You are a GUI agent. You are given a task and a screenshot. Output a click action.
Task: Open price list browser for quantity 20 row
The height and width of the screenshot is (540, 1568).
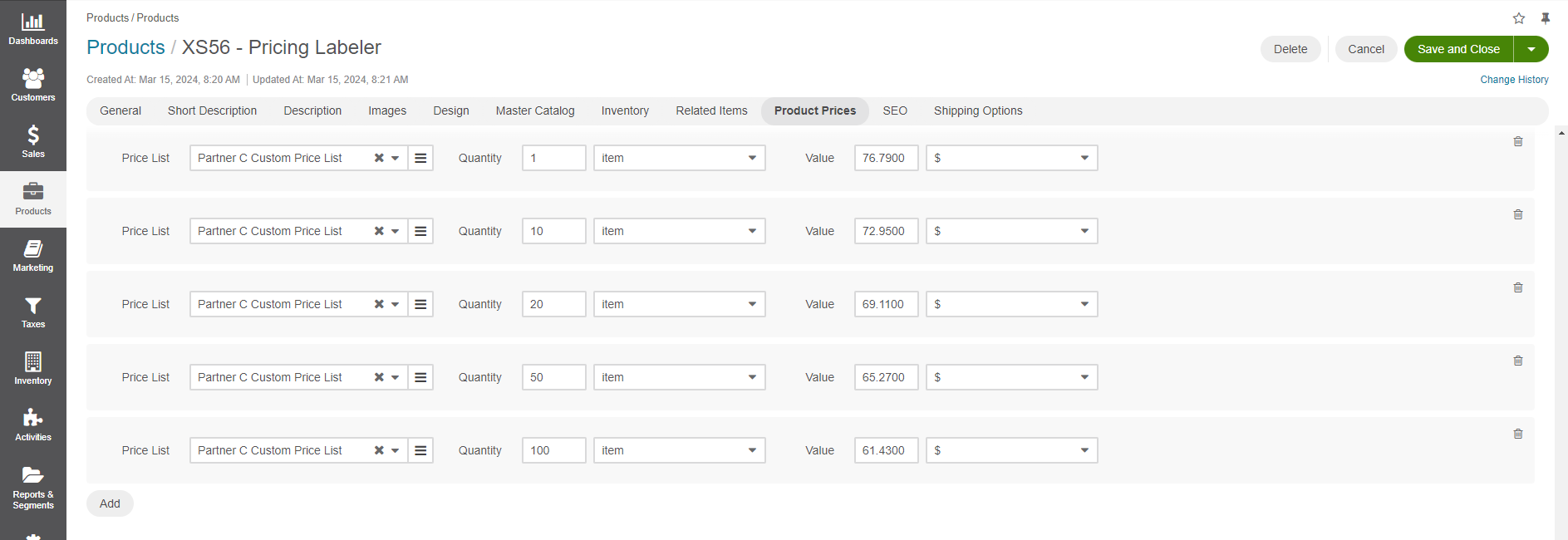420,304
